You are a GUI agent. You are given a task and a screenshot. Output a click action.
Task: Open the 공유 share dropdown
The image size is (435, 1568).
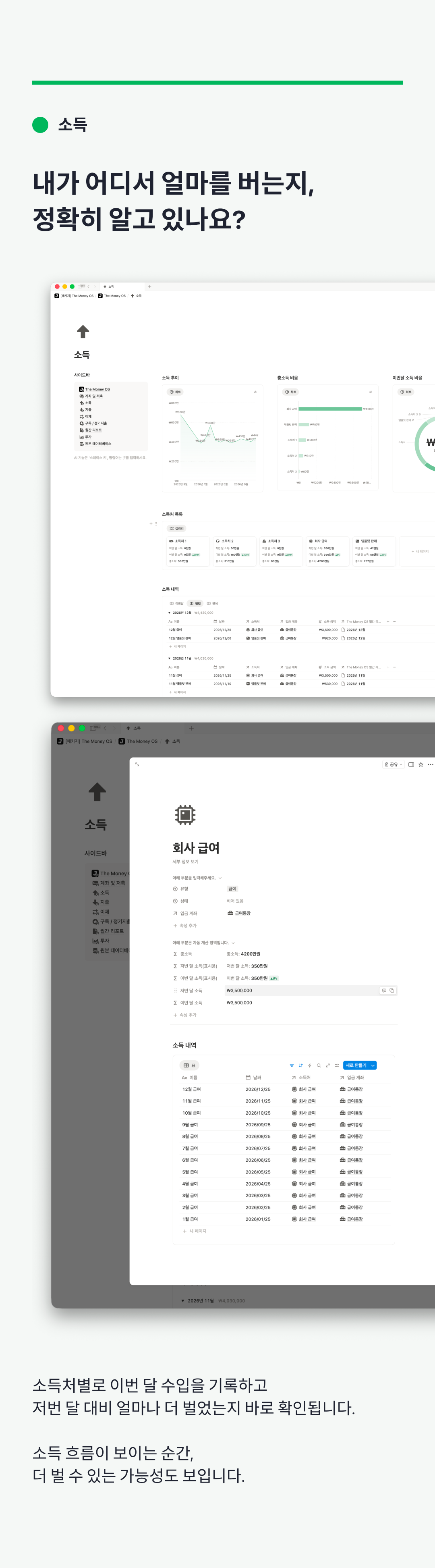[x=393, y=764]
